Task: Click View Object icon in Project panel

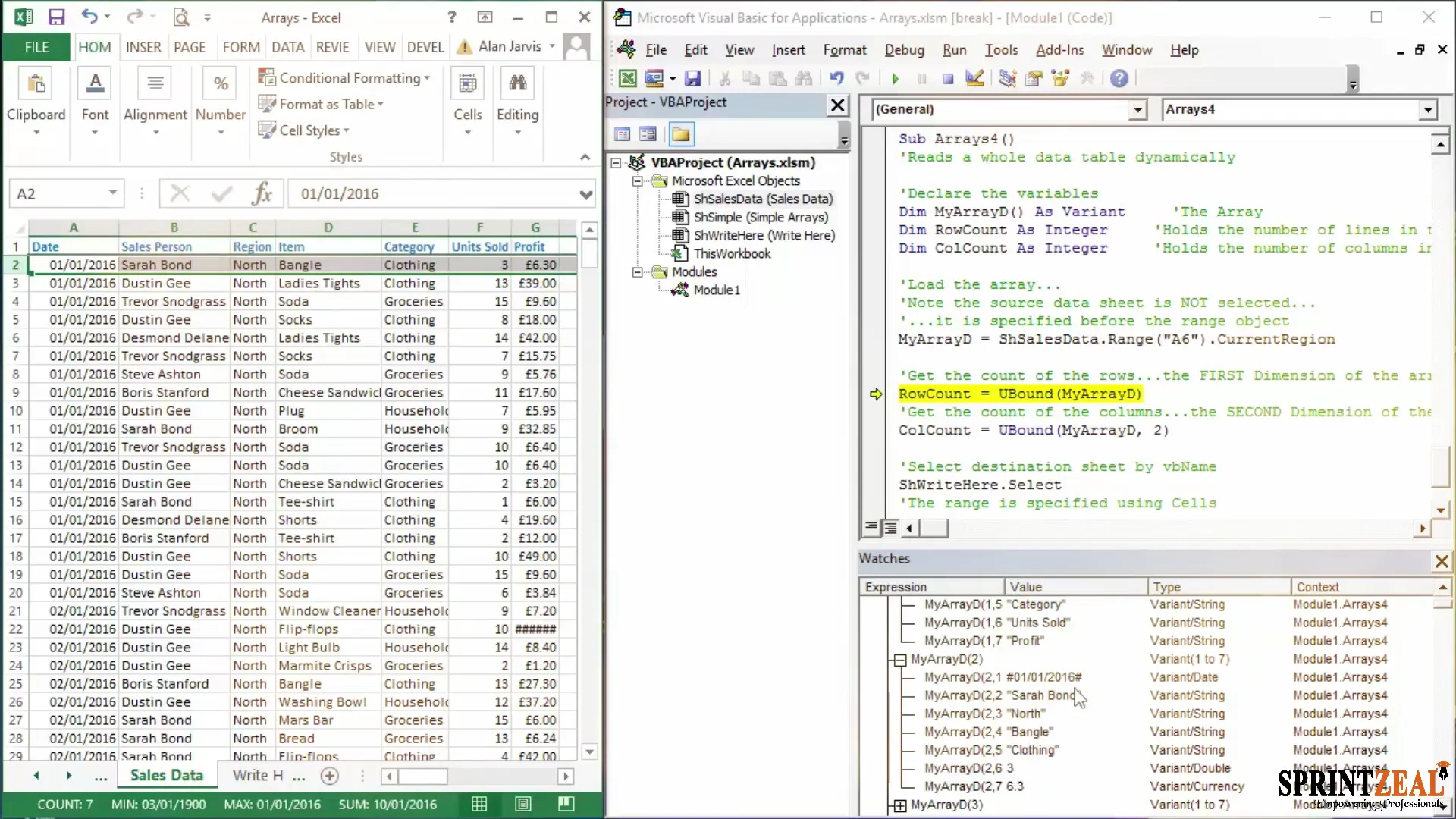Action: pyautogui.click(x=648, y=134)
